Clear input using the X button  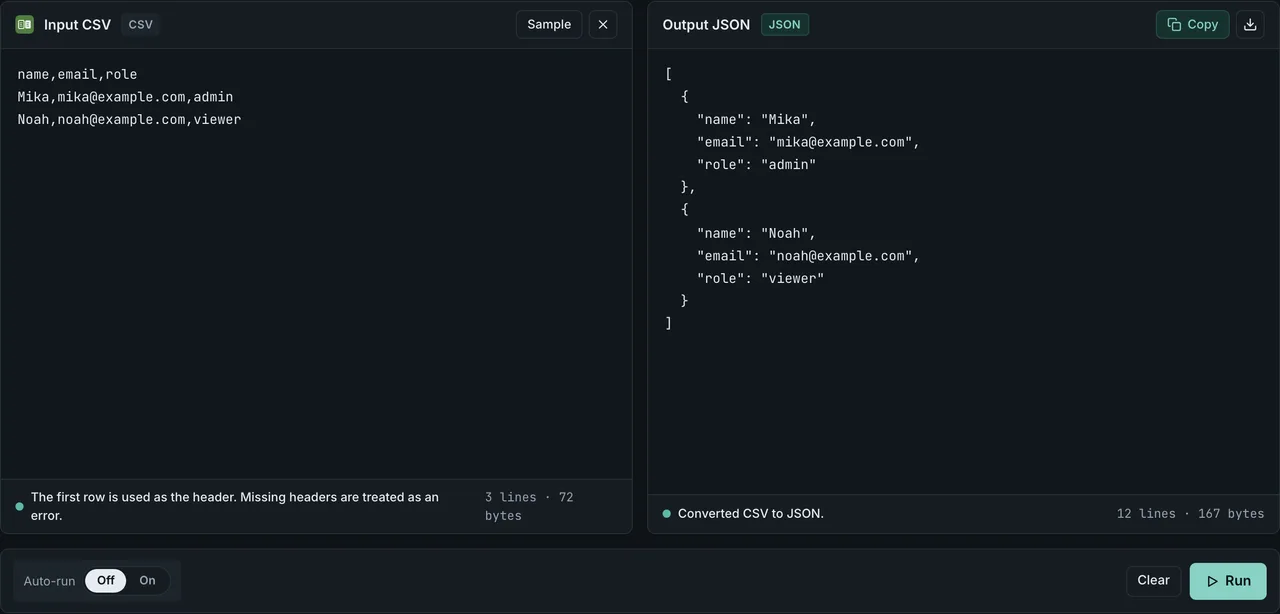click(x=603, y=24)
